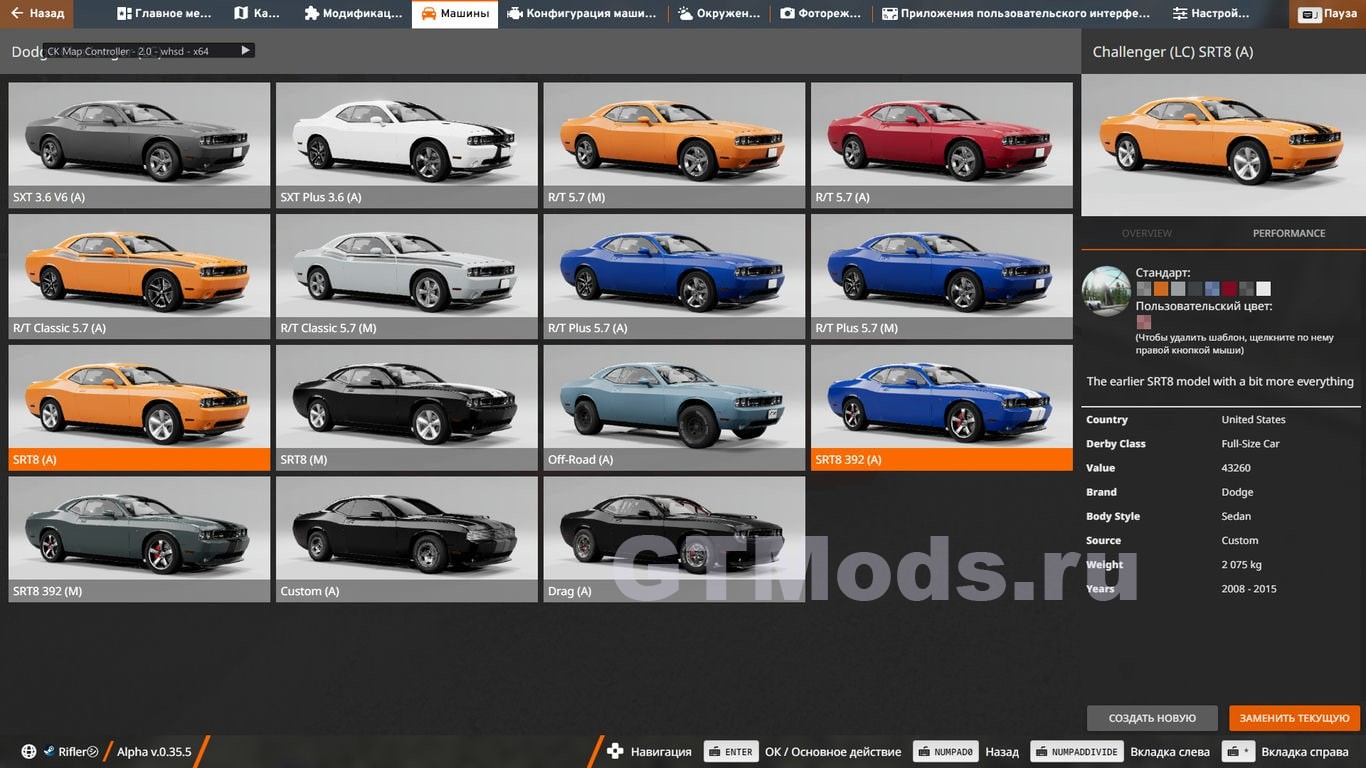1366x768 pixels.
Task: Open the Главное меню tab
Action: (x=163, y=14)
